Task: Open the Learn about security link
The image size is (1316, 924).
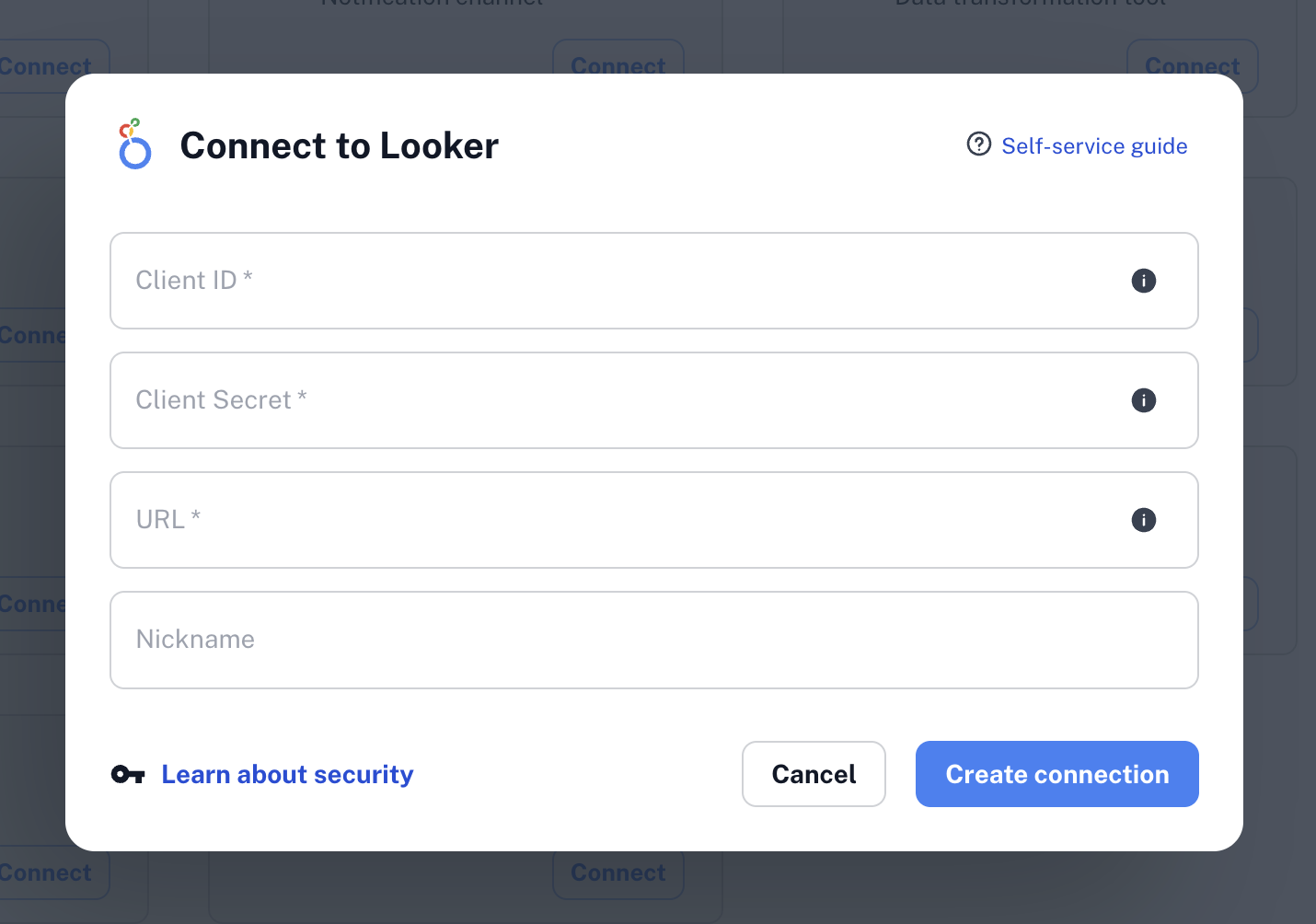Action: click(x=287, y=775)
